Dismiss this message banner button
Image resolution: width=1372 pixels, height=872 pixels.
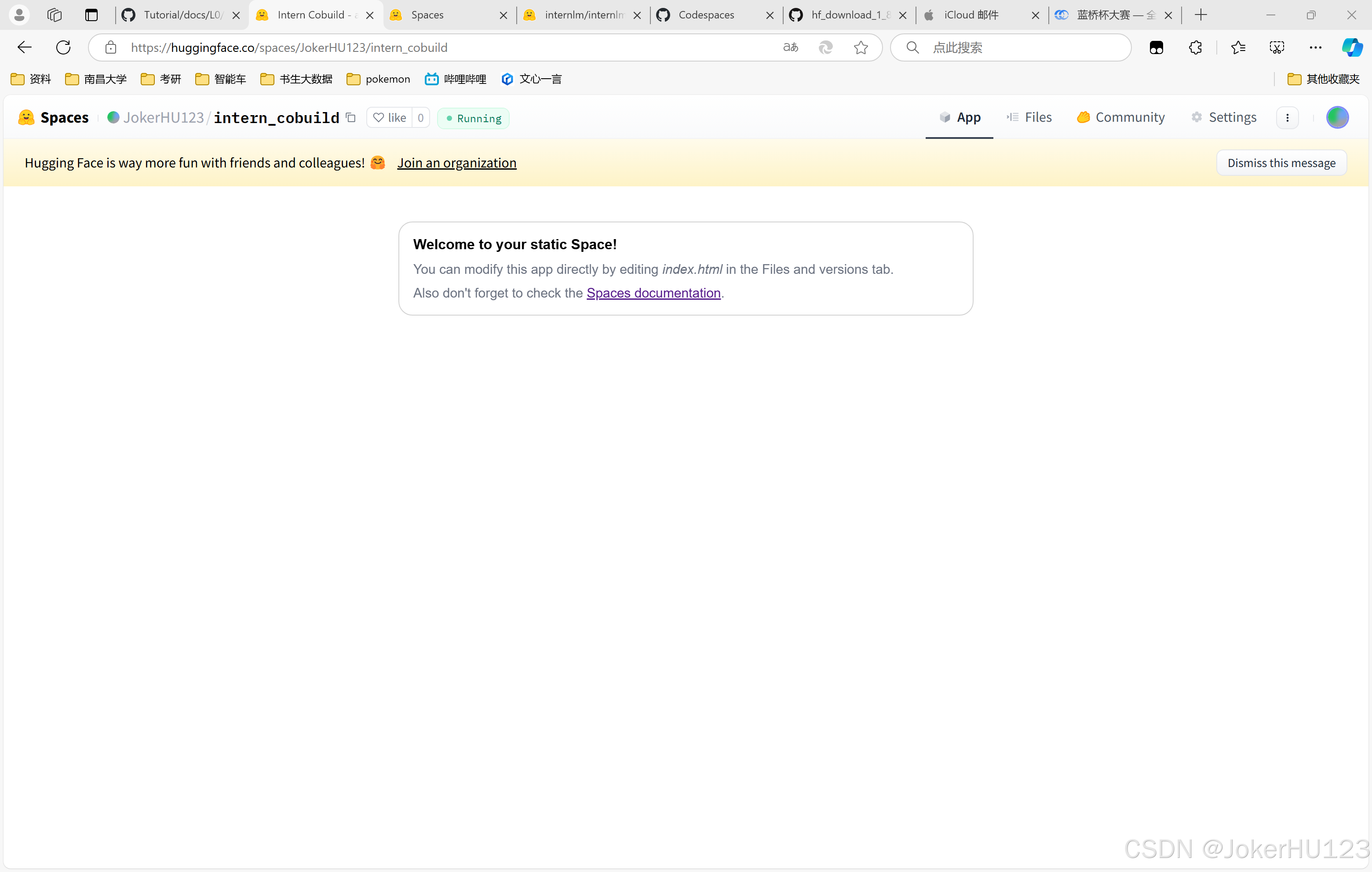pyautogui.click(x=1281, y=163)
